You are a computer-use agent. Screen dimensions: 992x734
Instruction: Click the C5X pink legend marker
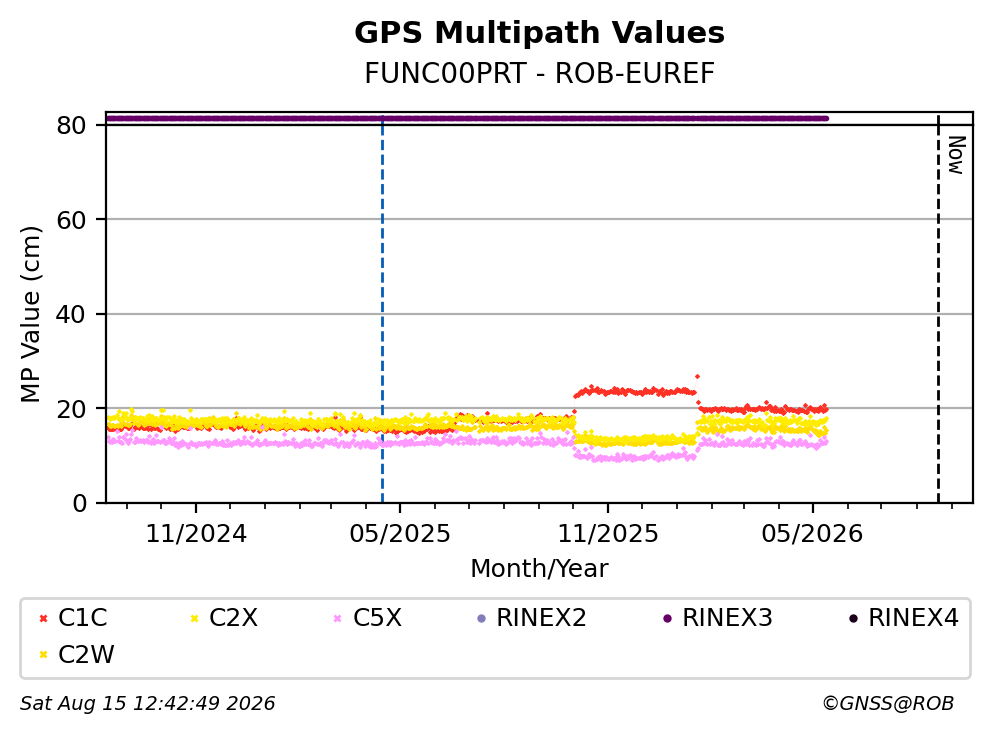338,618
